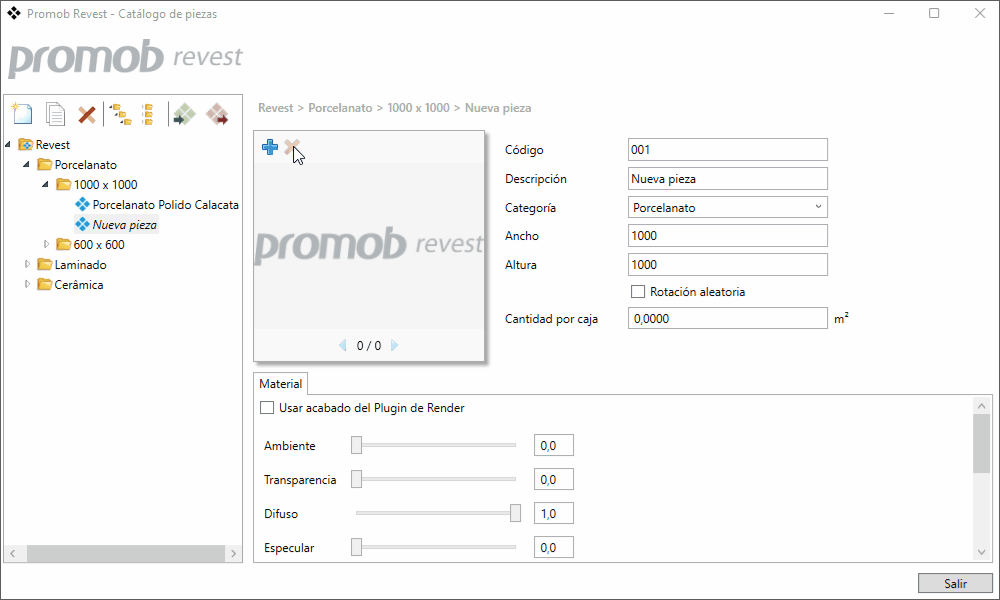Click Revest in the breadcrumb
Screen dimensions: 1000x600
[x=276, y=108]
